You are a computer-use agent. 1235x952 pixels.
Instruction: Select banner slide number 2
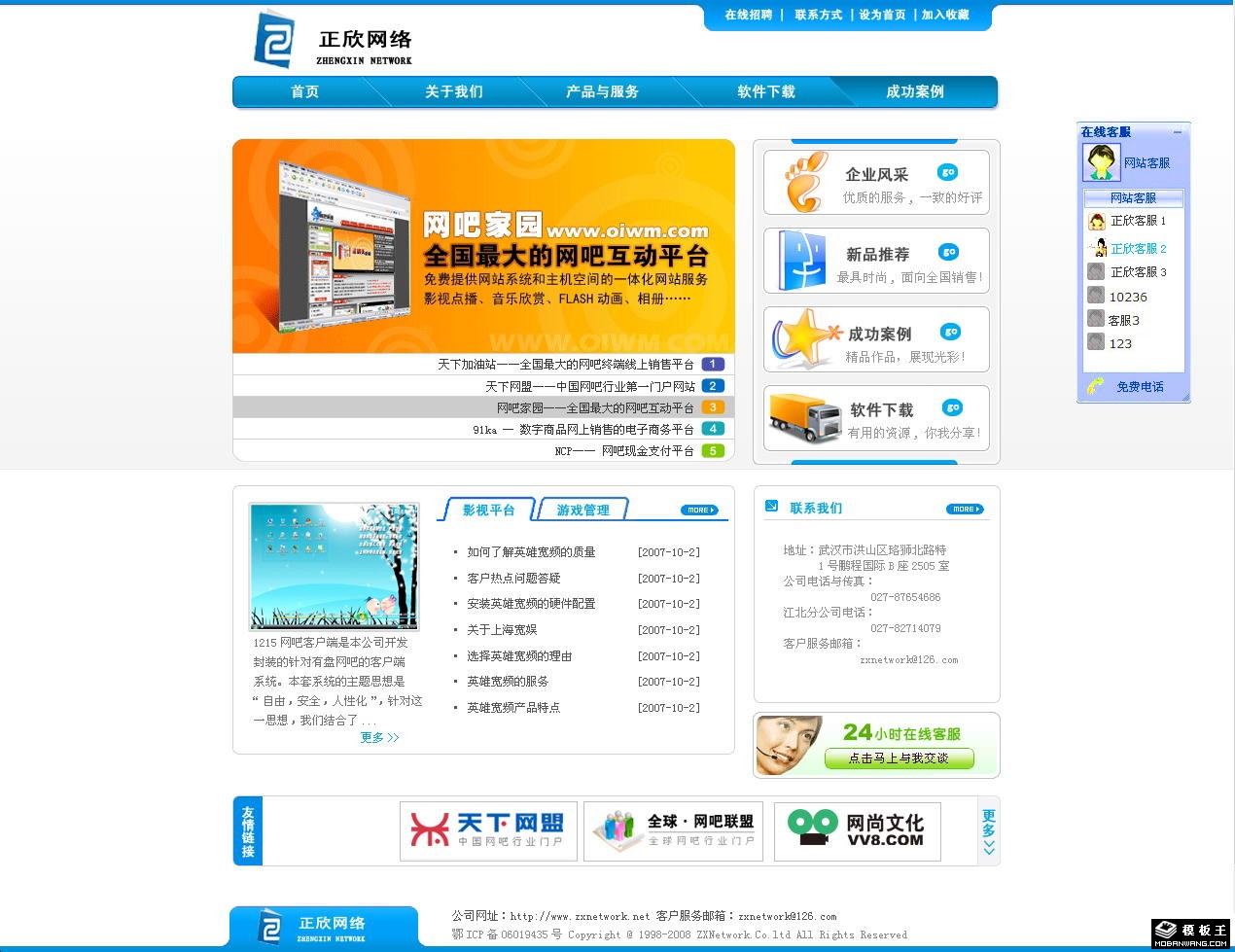pos(713,386)
